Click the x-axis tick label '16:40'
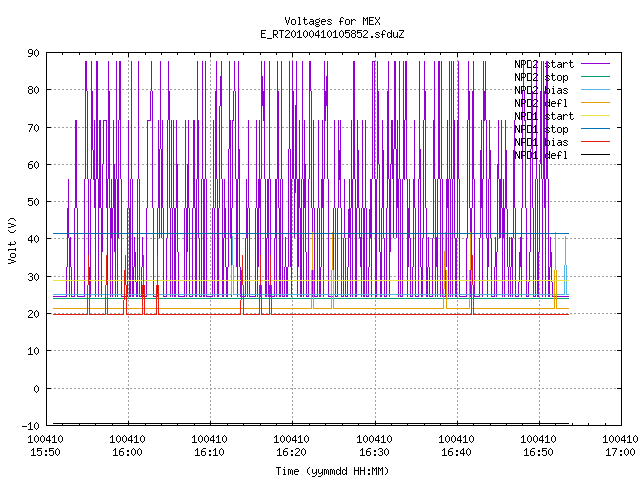Viewport: 640px width, 480px height. [457, 452]
